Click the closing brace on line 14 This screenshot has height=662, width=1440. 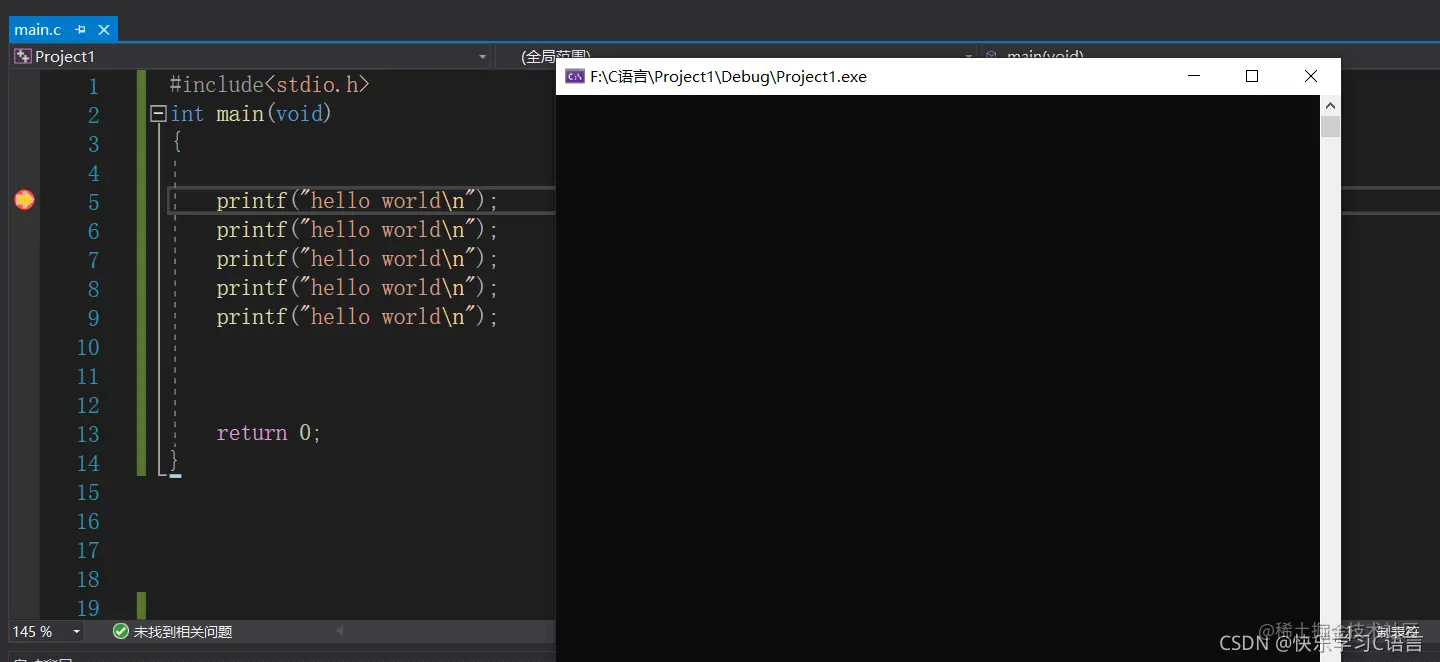tap(174, 461)
